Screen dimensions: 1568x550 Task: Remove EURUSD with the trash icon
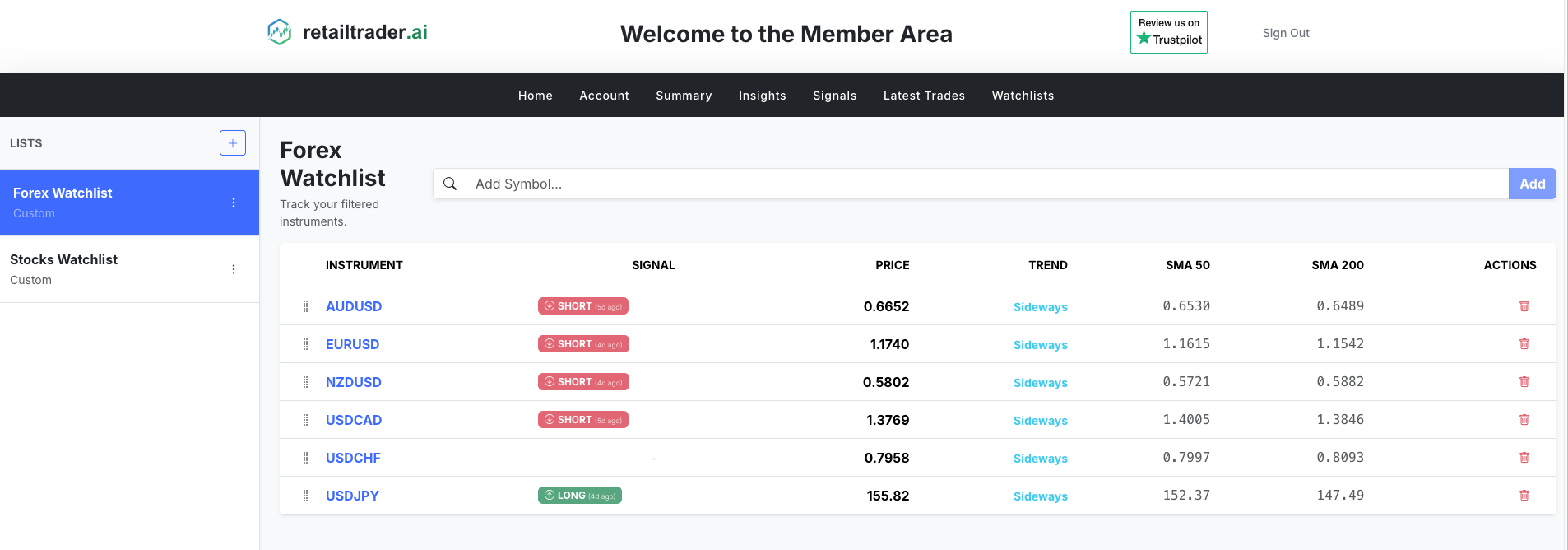1524,344
